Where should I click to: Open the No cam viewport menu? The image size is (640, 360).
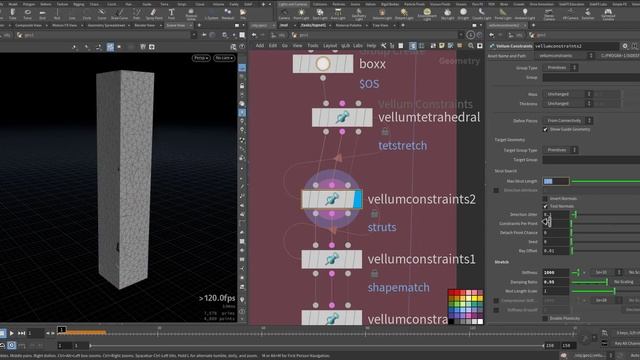pos(224,58)
